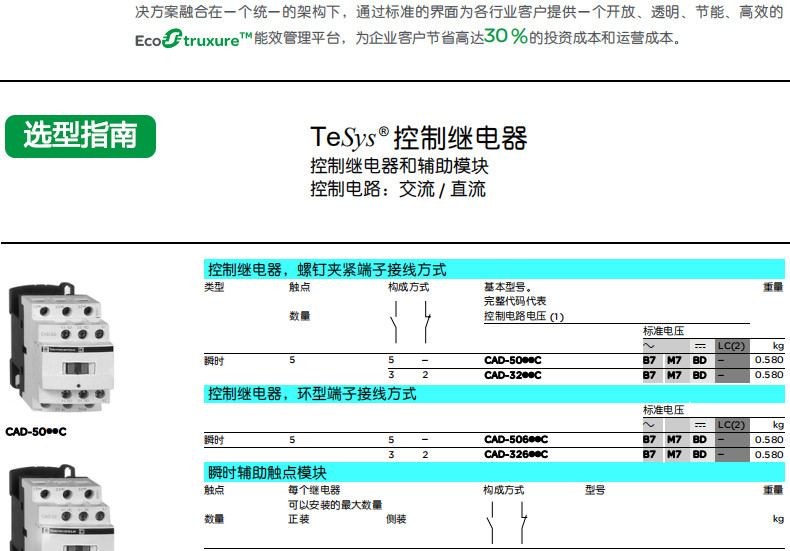This screenshot has height=551, width=790.
Task: Click the B7 voltage code in the CAD-50●●C row
Action: (x=649, y=361)
